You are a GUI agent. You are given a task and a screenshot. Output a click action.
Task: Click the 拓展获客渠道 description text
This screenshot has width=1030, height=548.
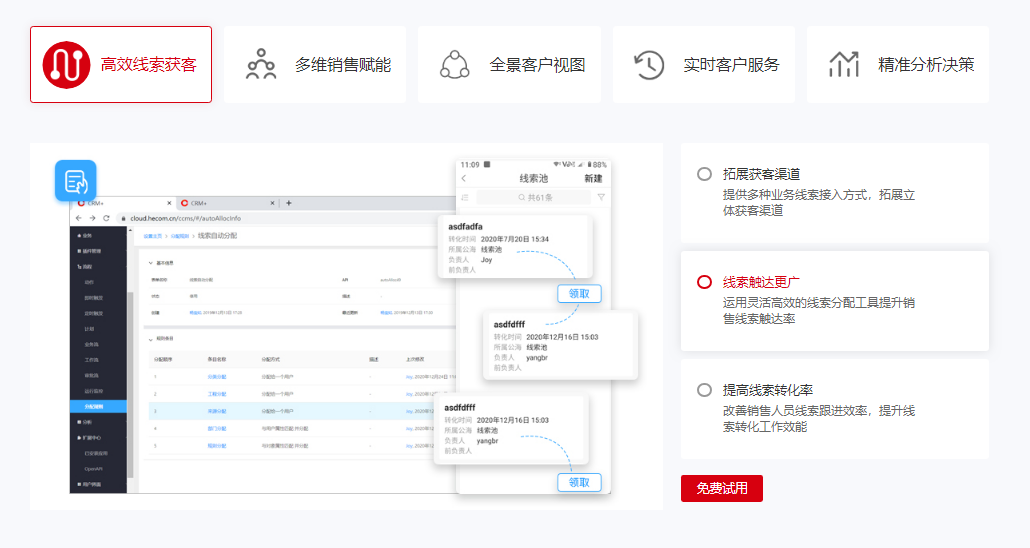tap(818, 202)
